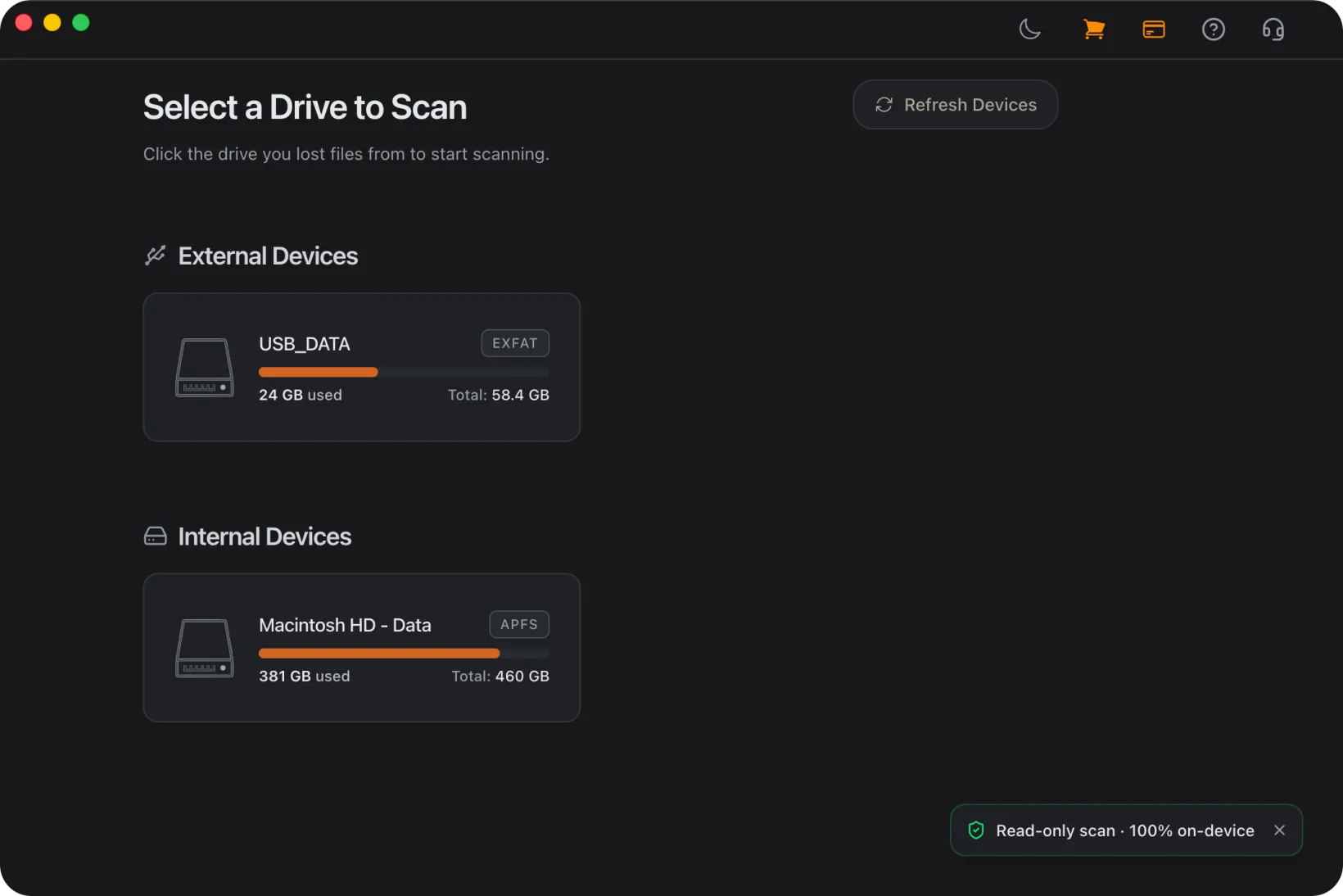Image resolution: width=1343 pixels, height=896 pixels.
Task: Dismiss the Read-only scan notification
Action: coord(1279,830)
